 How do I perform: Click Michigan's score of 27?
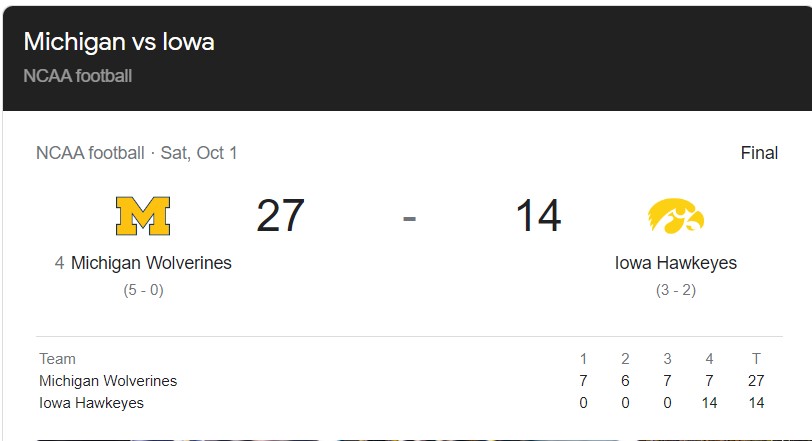pos(280,216)
